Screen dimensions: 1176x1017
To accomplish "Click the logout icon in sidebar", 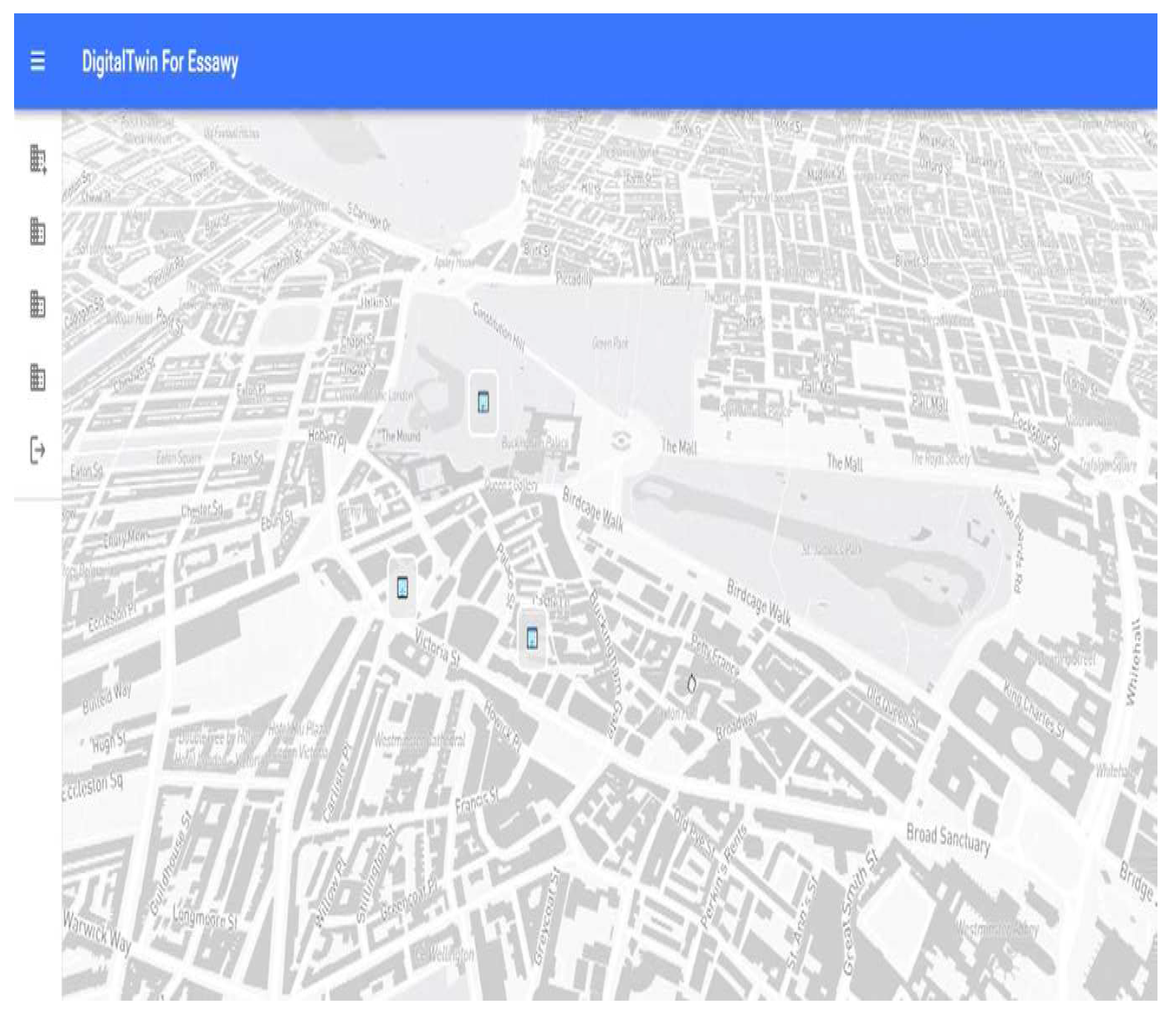I will 38,450.
